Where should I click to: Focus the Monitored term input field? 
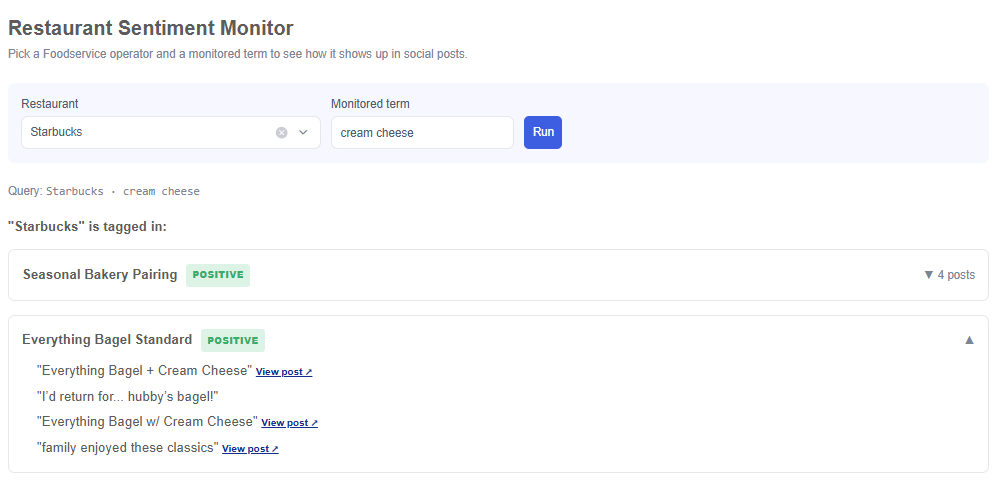click(422, 133)
